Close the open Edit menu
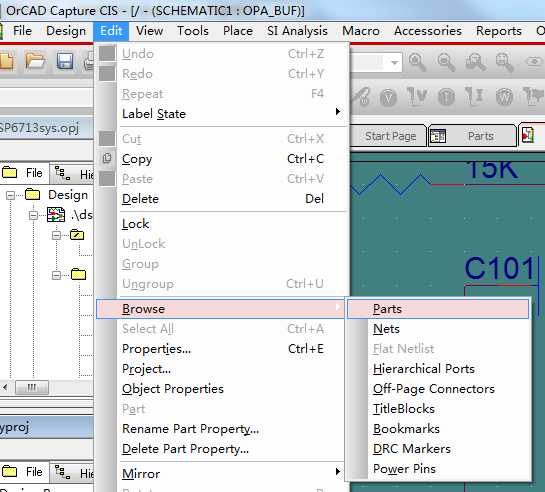The width and height of the screenshot is (545, 492). pos(111,31)
